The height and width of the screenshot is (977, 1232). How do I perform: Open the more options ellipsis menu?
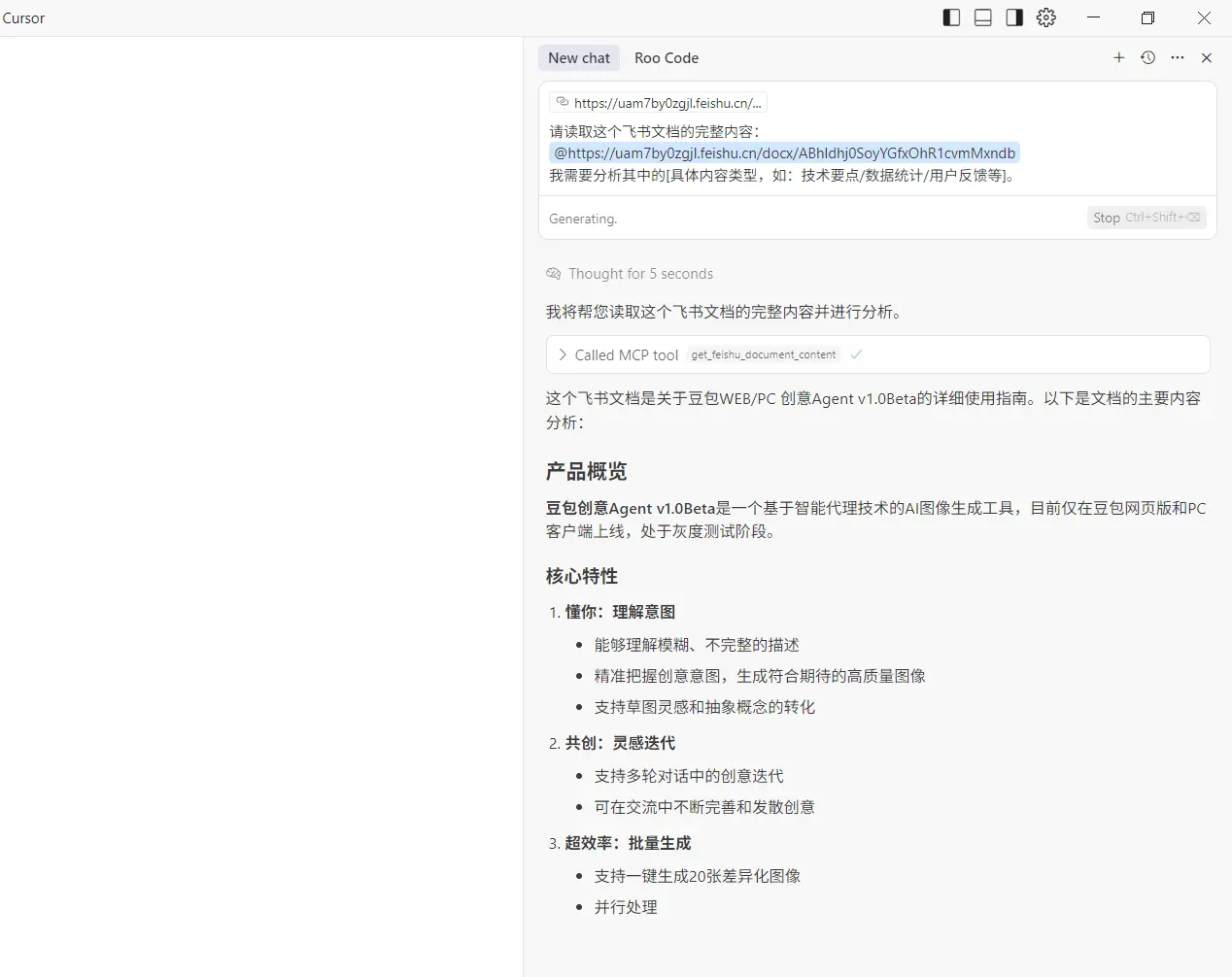coord(1178,58)
